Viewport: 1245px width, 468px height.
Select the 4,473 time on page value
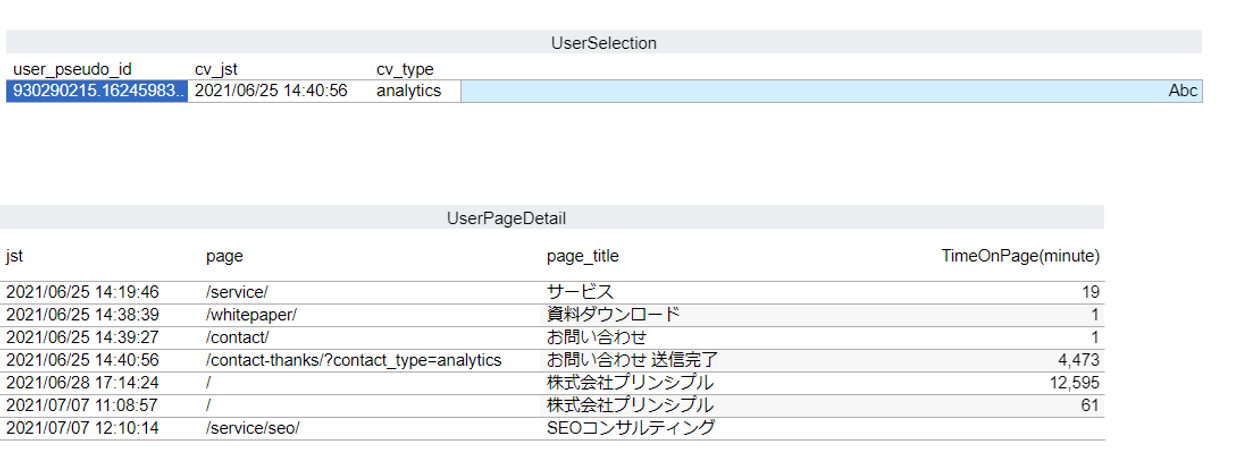(1080, 360)
